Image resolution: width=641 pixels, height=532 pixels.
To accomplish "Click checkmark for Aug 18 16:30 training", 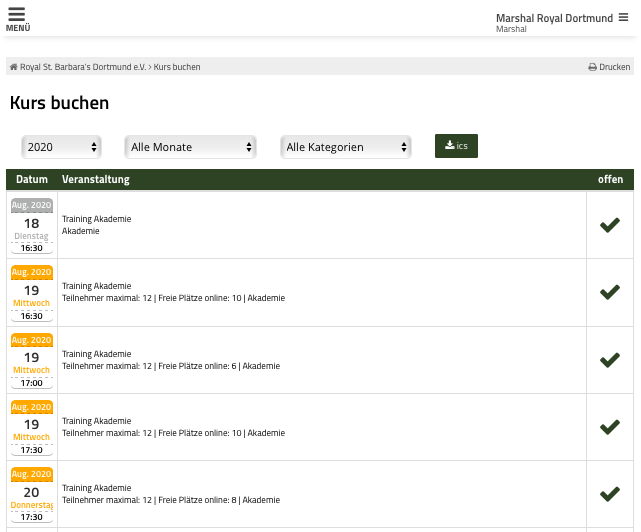I will tap(609, 225).
